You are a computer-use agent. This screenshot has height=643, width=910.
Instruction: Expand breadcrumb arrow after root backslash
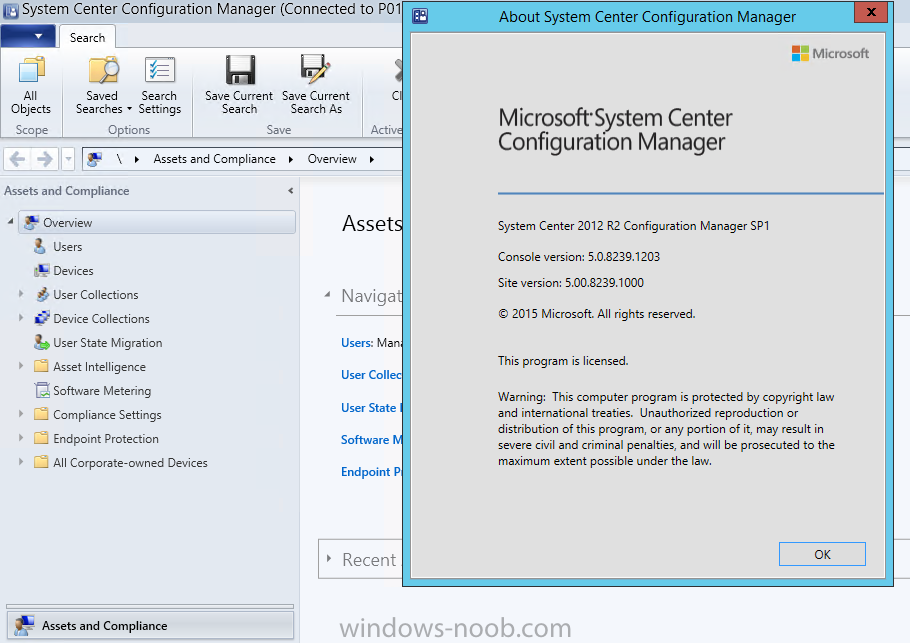coord(136,159)
